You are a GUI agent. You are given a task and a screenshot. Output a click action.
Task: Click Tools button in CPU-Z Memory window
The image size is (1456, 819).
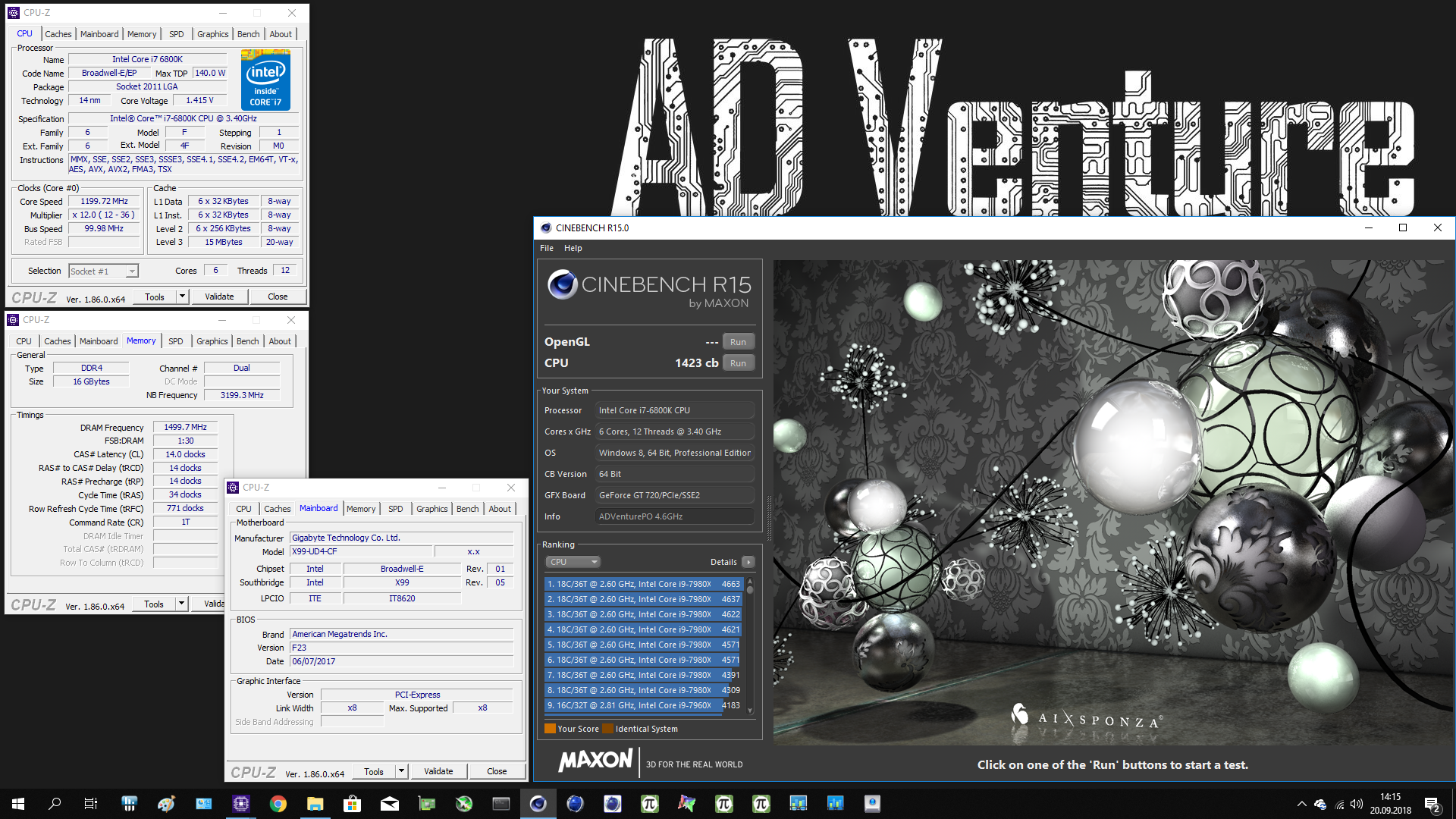coord(154,604)
